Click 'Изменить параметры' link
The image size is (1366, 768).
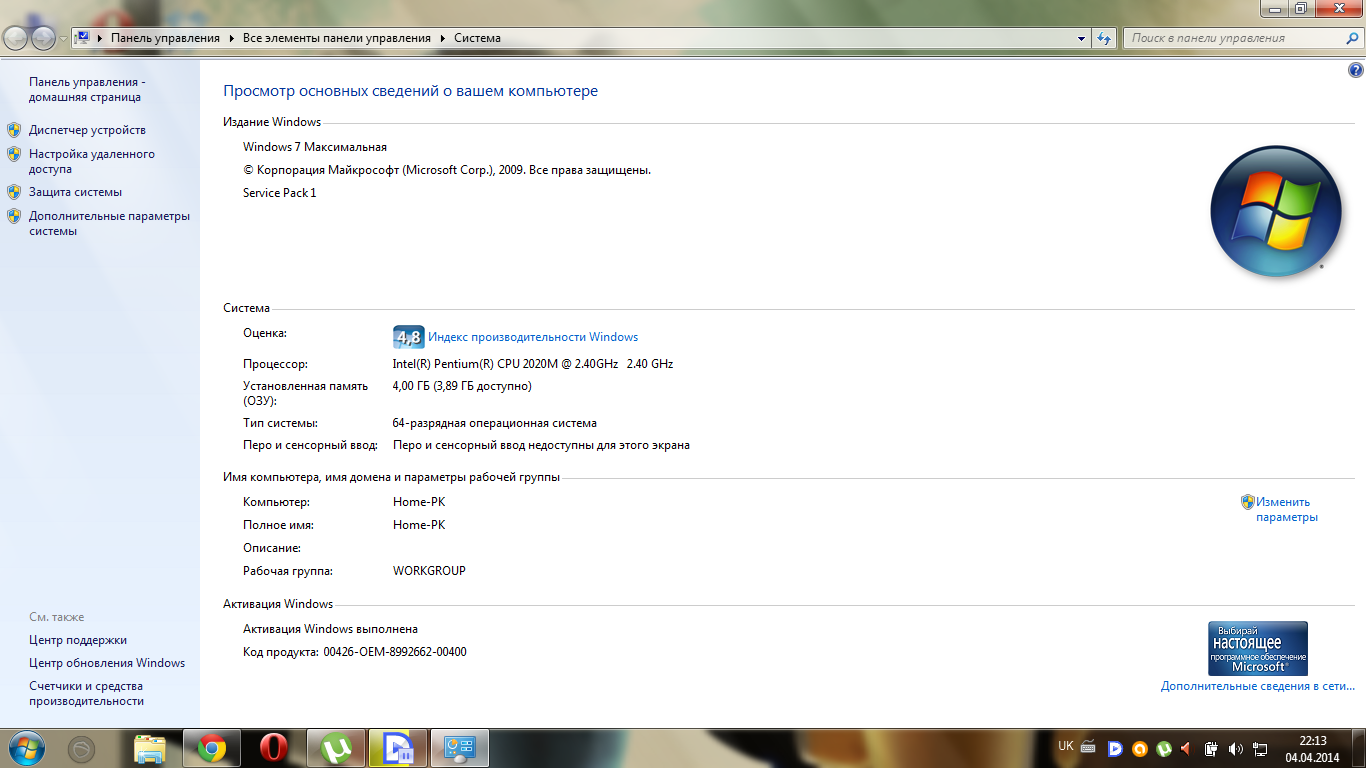click(x=1286, y=509)
